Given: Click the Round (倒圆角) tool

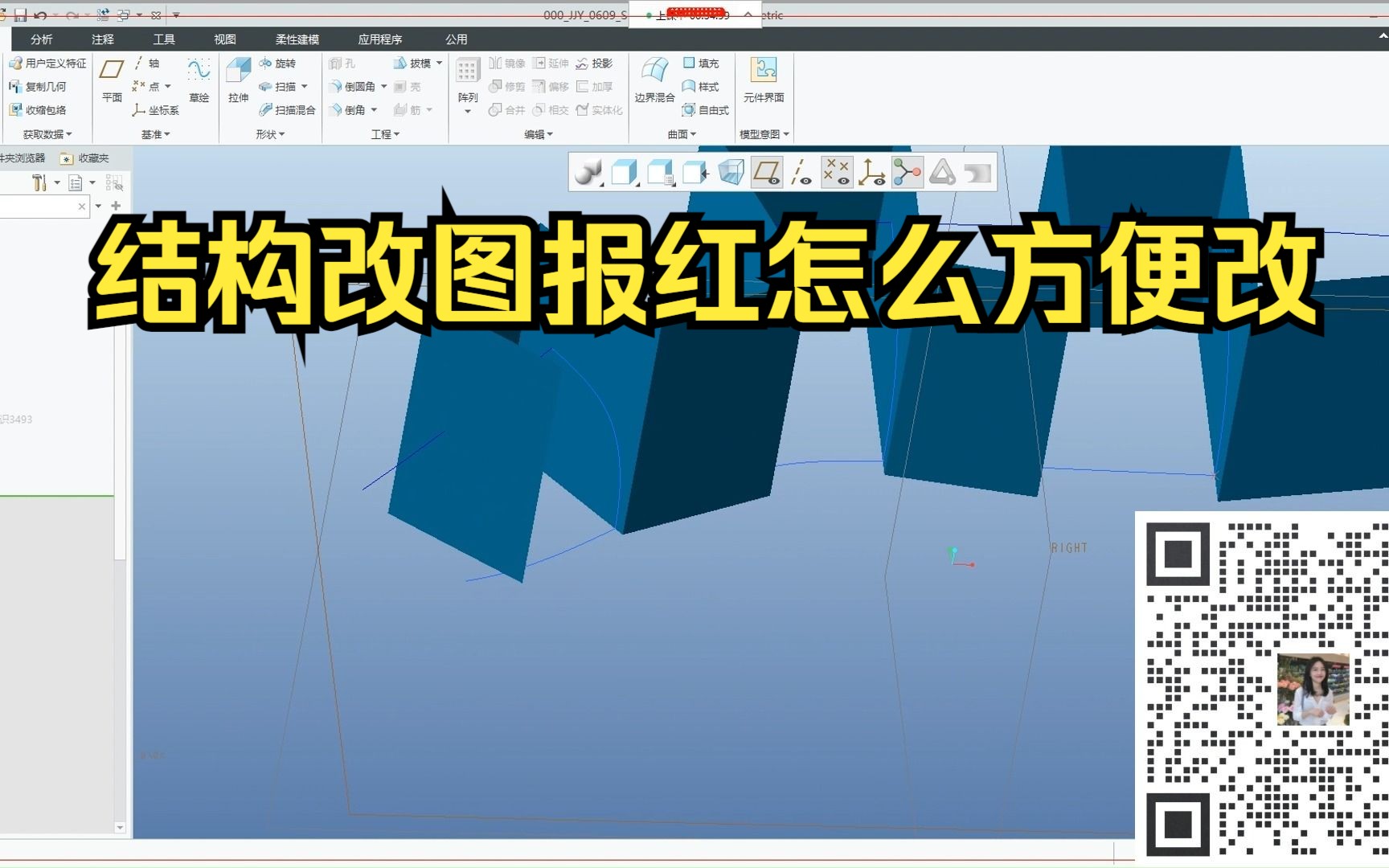Looking at the screenshot, I should pyautogui.click(x=352, y=86).
